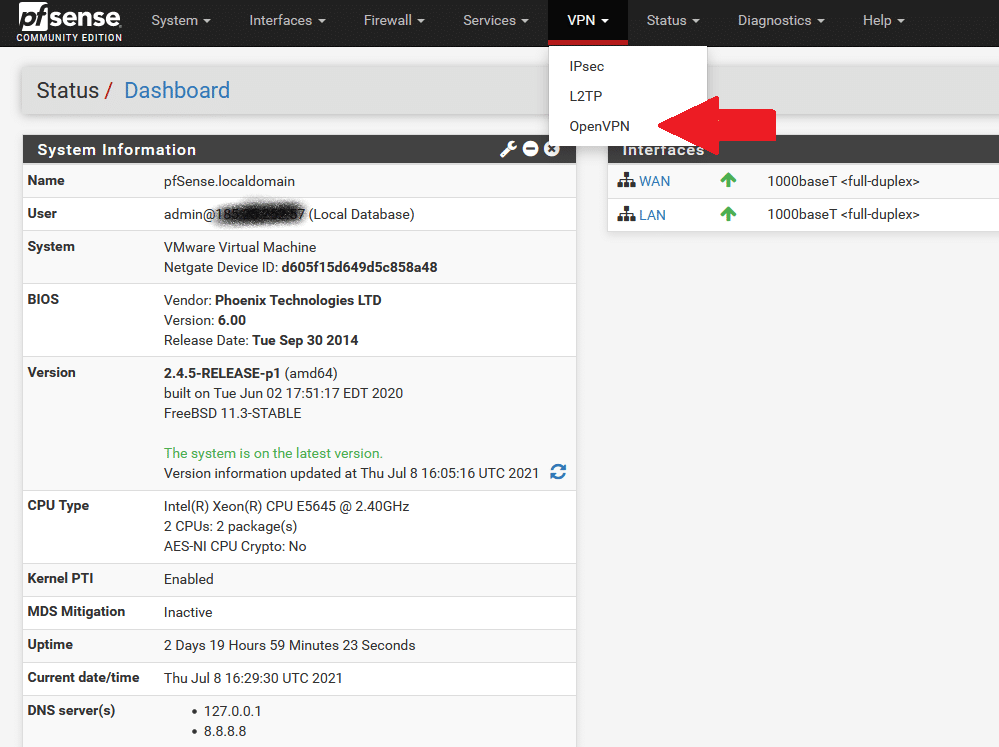The height and width of the screenshot is (747, 999).
Task: Refresh version information with circular arrows icon
Action: pyautogui.click(x=558, y=472)
